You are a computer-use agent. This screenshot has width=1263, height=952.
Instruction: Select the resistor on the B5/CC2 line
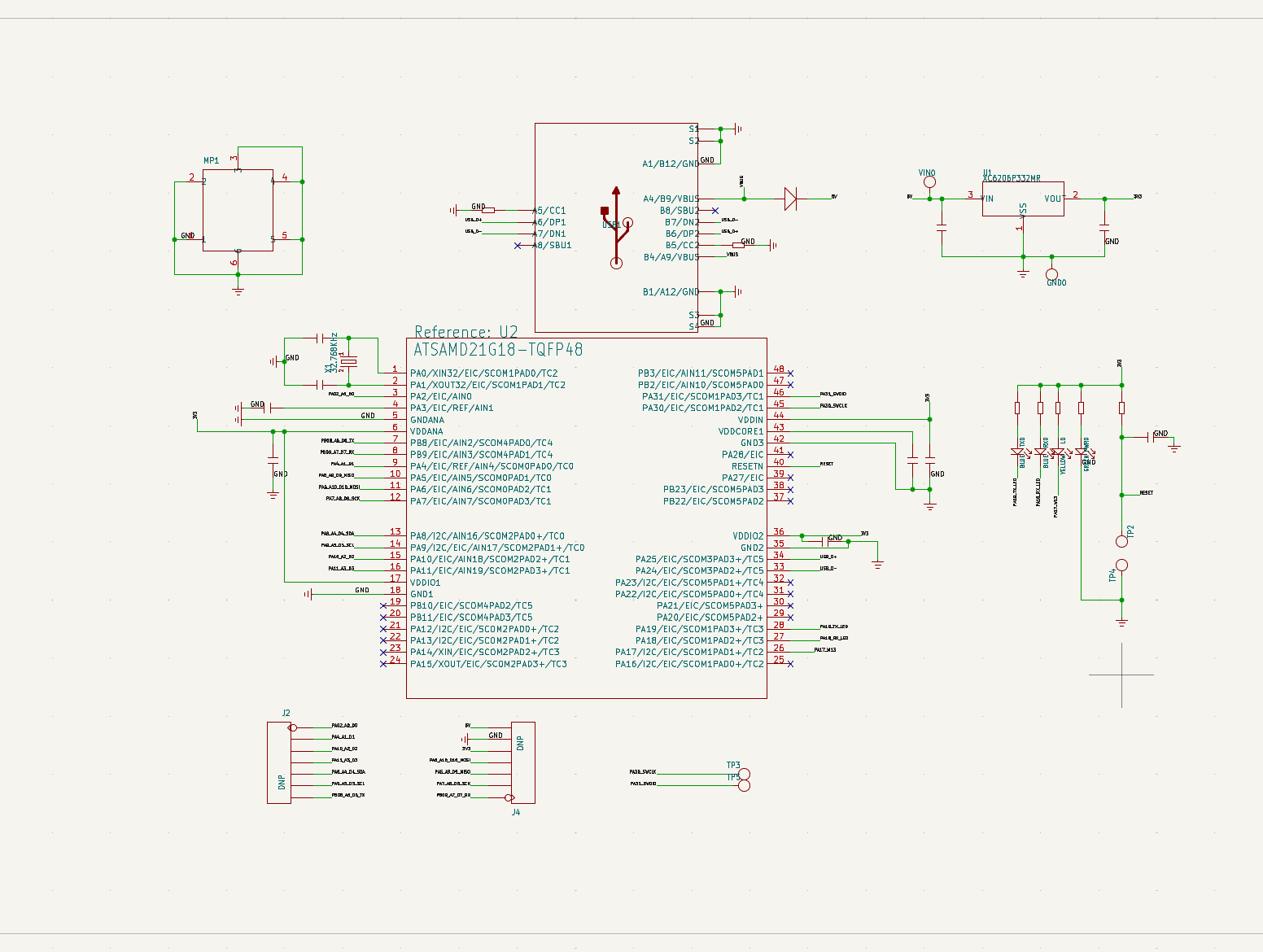(x=738, y=245)
